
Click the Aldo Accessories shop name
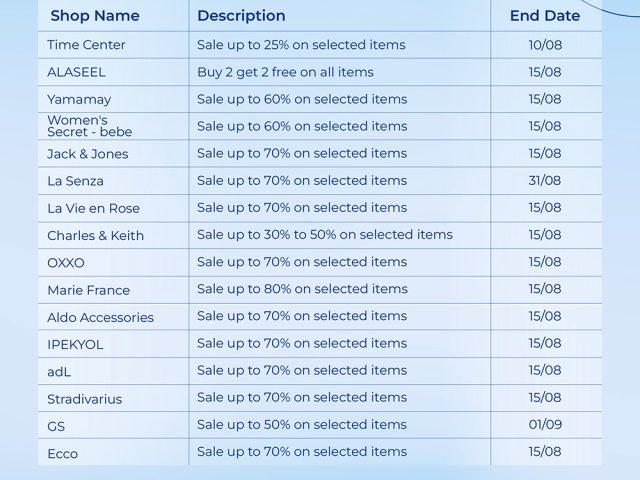point(100,317)
